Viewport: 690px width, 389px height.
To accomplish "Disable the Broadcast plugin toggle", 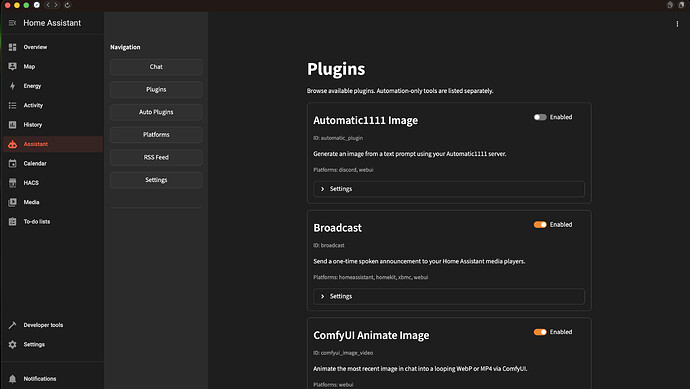I will click(x=540, y=224).
